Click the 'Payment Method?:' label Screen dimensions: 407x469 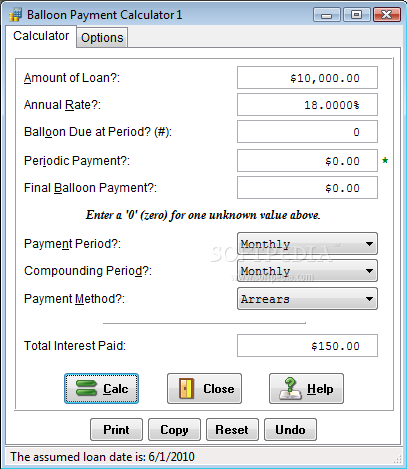click(74, 299)
